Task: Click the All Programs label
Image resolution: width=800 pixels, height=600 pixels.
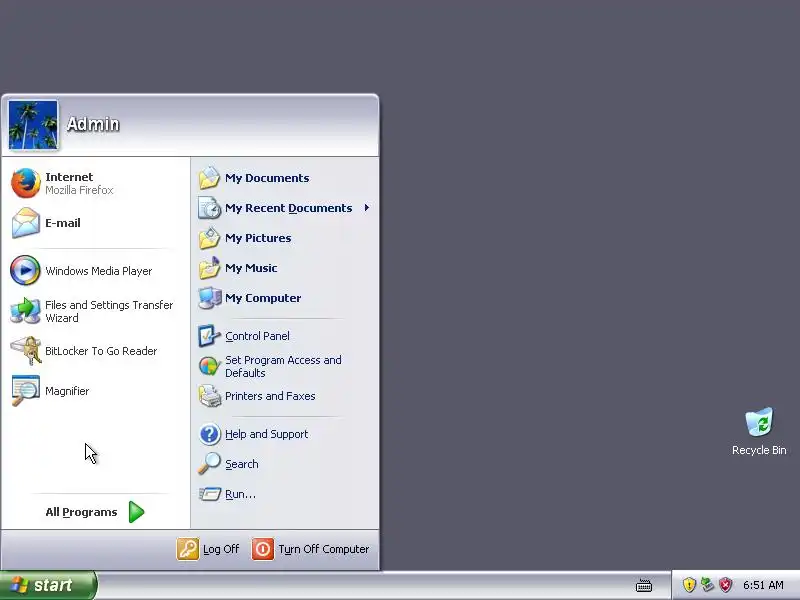Action: coord(81,512)
